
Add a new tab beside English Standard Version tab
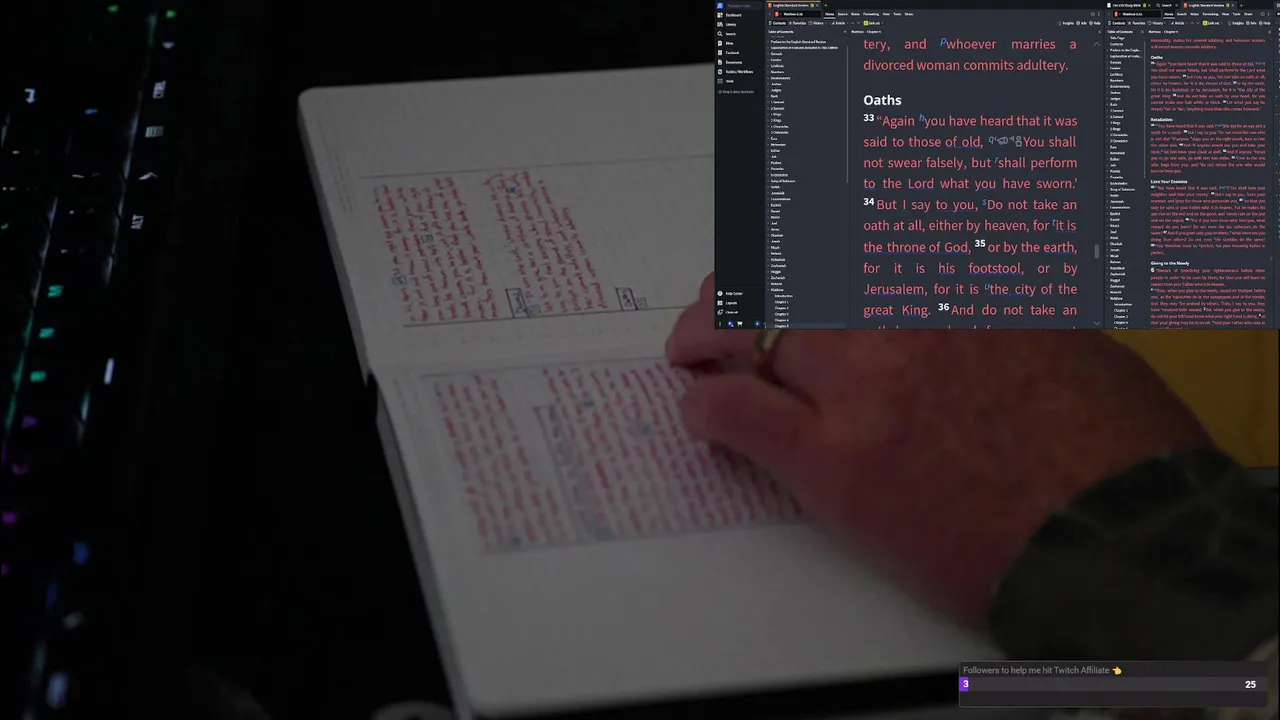point(826,5)
